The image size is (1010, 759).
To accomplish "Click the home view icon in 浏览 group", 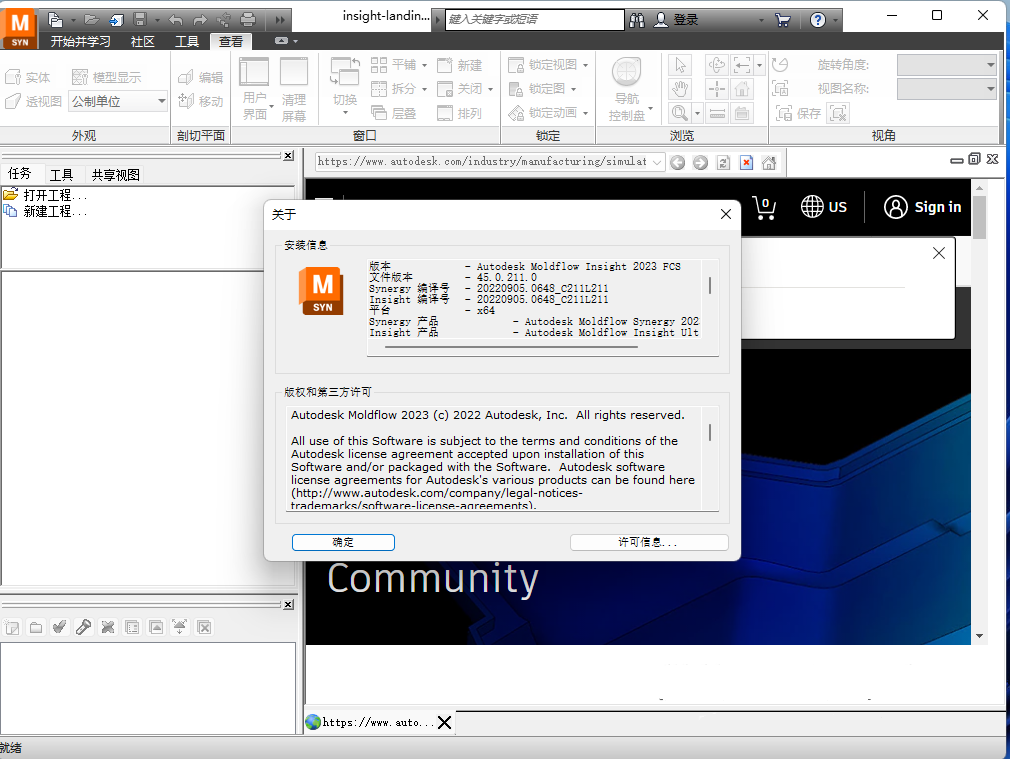I will 742,89.
